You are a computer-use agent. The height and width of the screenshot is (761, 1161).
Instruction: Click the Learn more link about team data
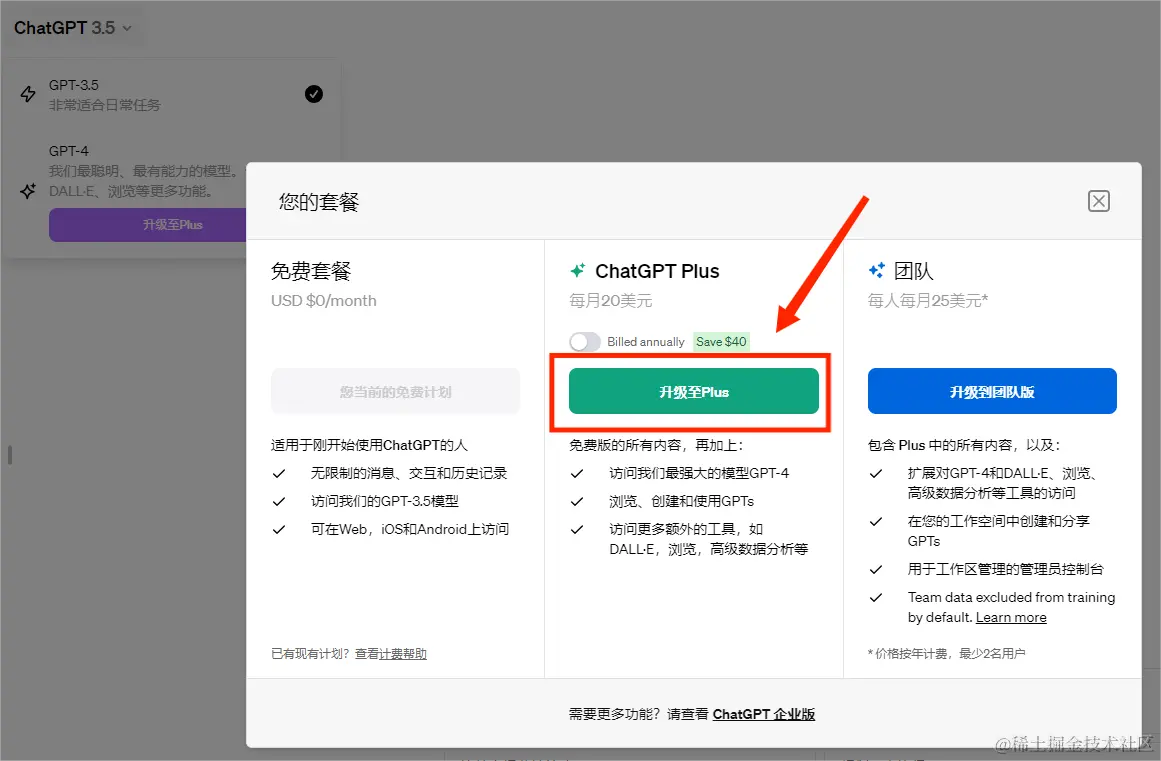(1010, 617)
